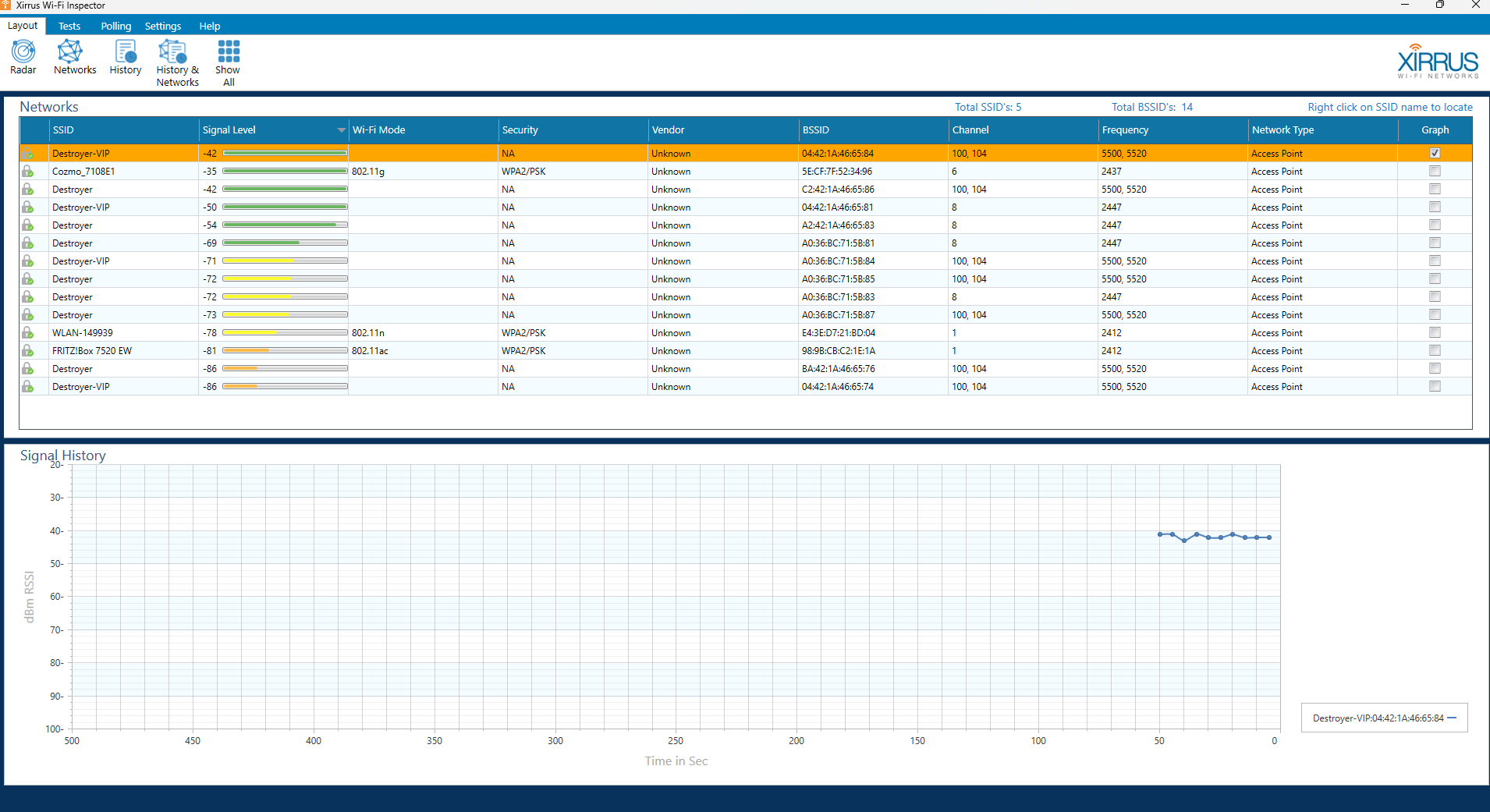The width and height of the screenshot is (1490, 812).
Task: Enable Graph checkbox for WLAN-149939
Action: click(x=1435, y=332)
